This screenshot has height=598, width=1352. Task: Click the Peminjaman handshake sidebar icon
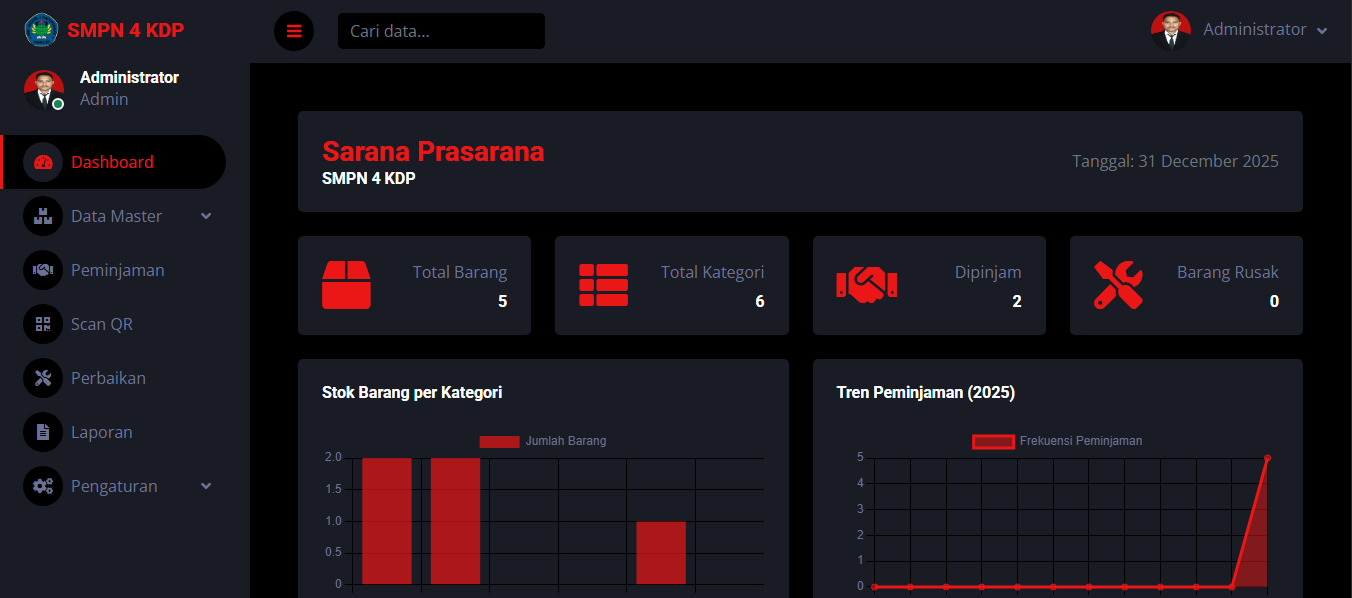pos(43,270)
